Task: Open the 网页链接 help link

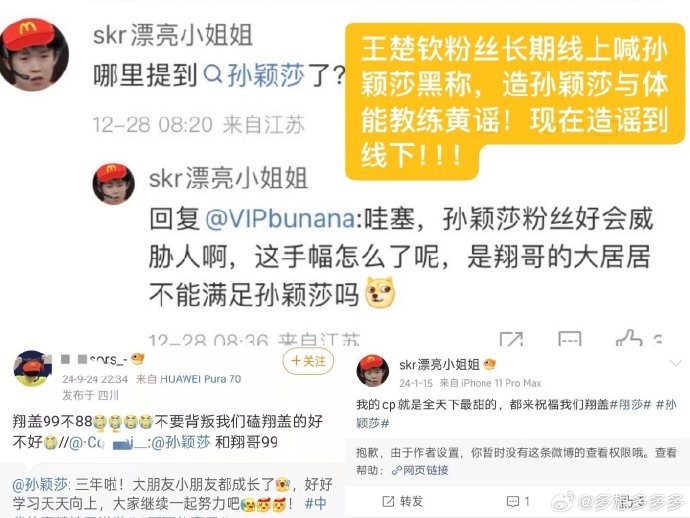Action: [x=421, y=470]
